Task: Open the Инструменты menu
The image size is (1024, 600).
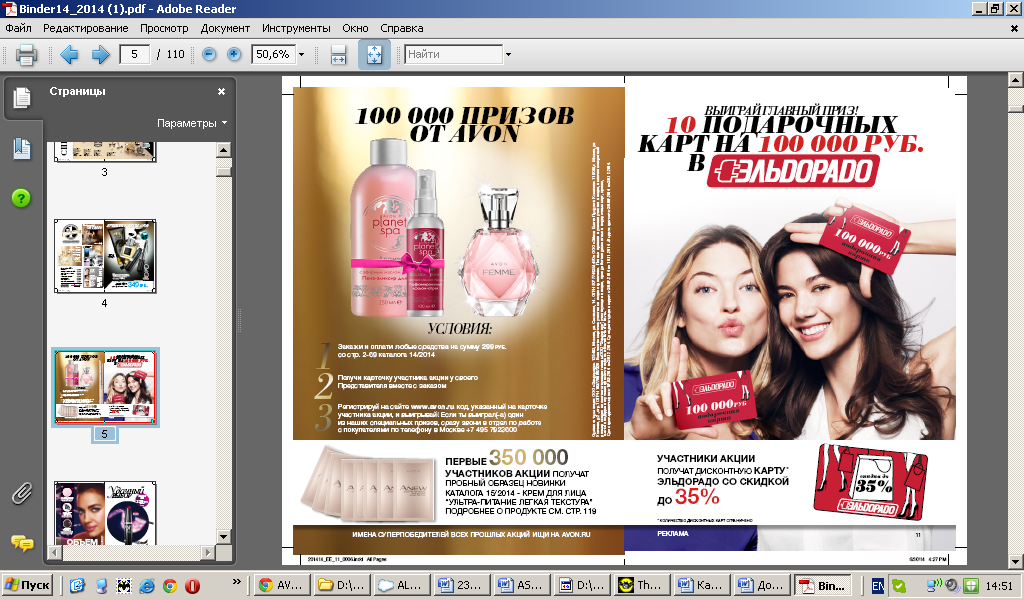Action: pyautogui.click(x=296, y=28)
